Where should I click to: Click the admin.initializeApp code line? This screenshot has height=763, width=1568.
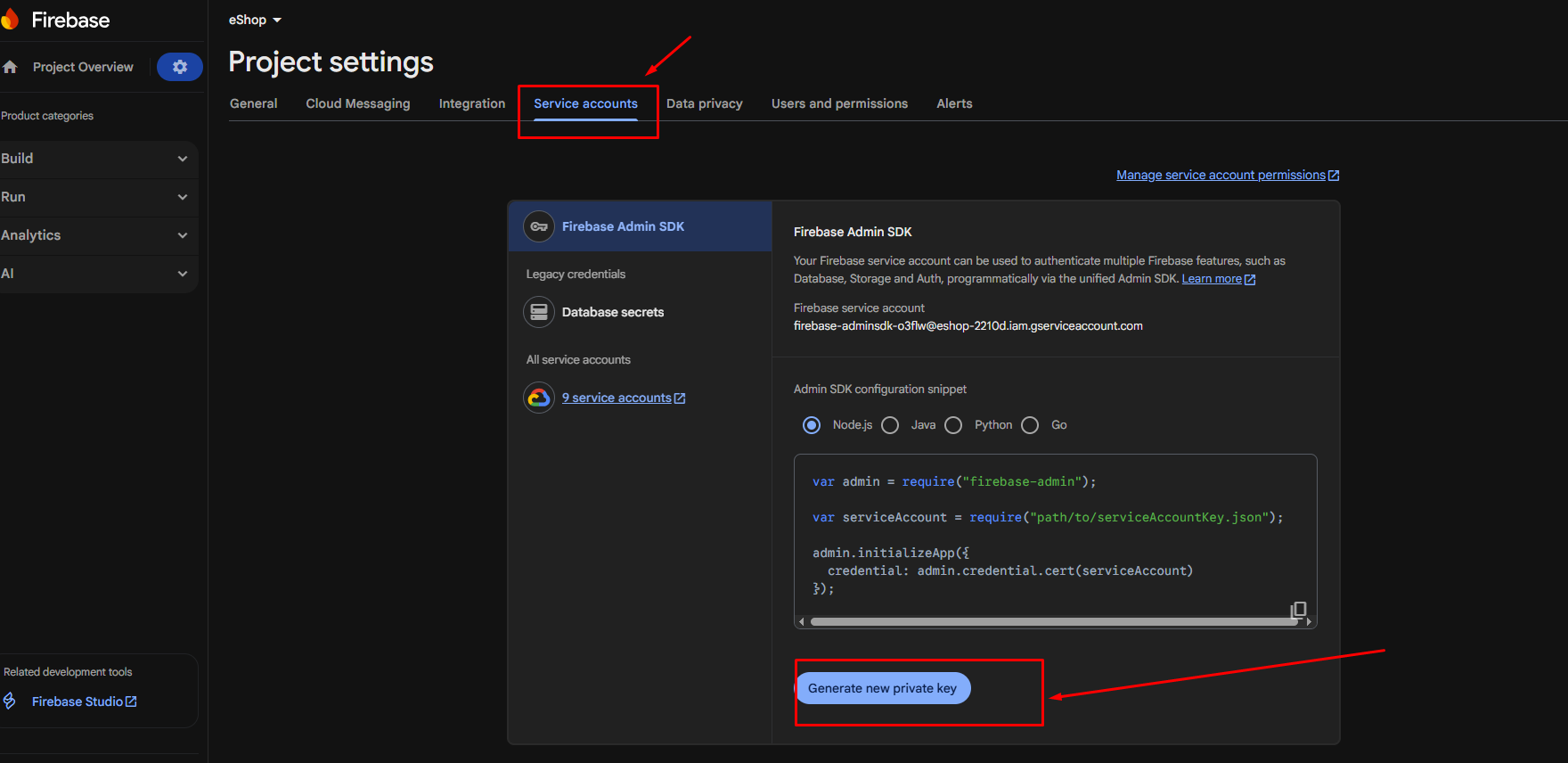[891, 553]
